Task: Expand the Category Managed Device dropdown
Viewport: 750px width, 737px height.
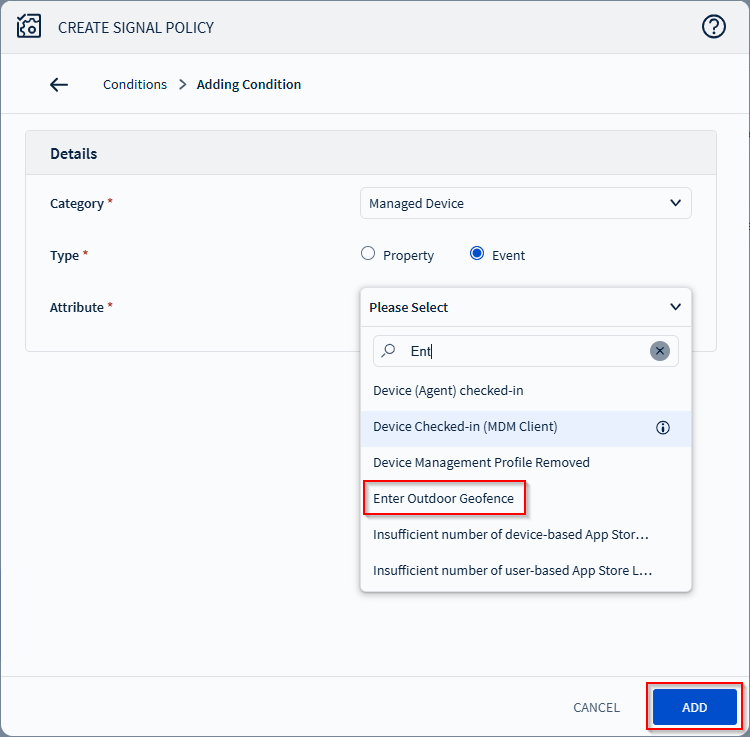Action: [x=524, y=203]
